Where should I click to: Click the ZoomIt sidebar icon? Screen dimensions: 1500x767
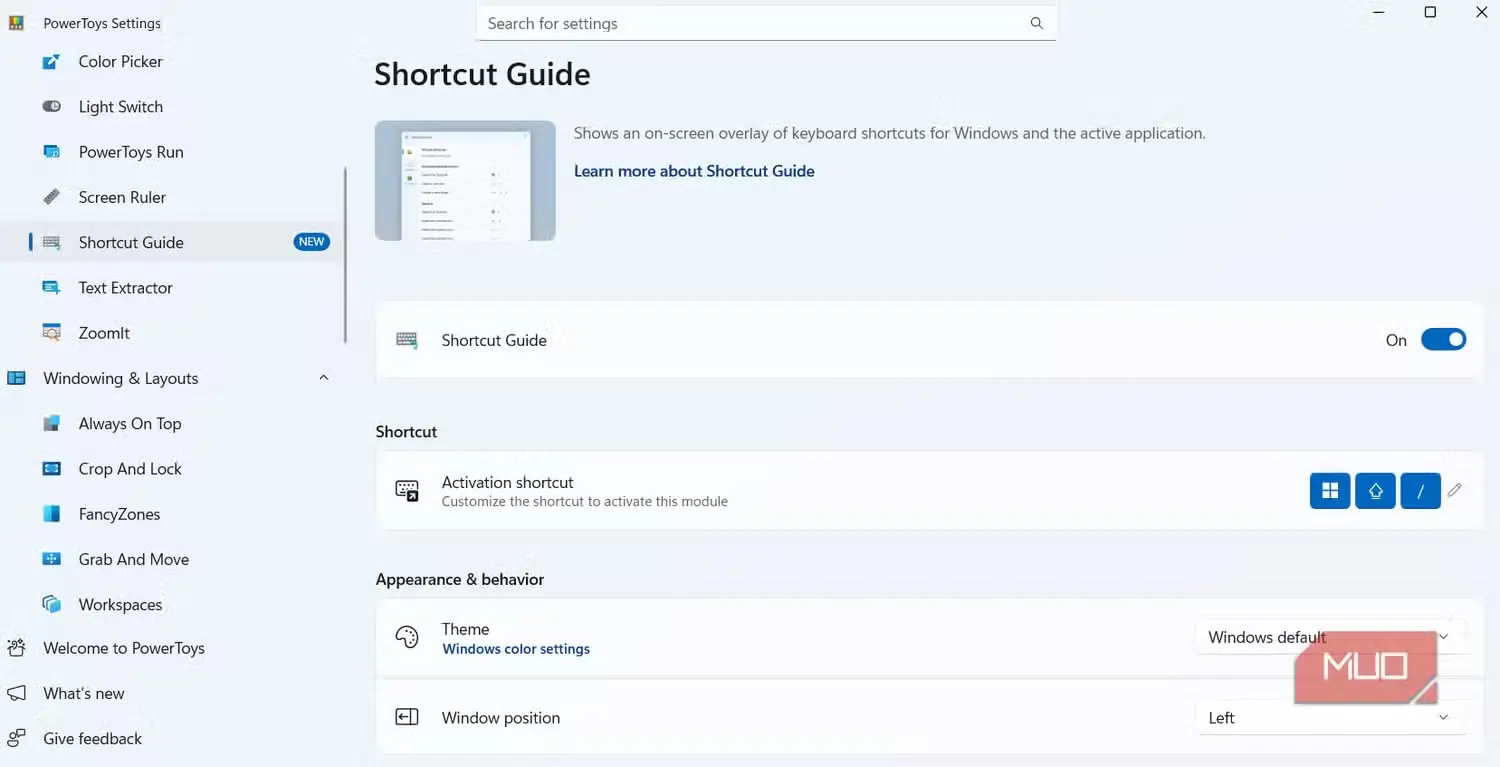pos(51,333)
